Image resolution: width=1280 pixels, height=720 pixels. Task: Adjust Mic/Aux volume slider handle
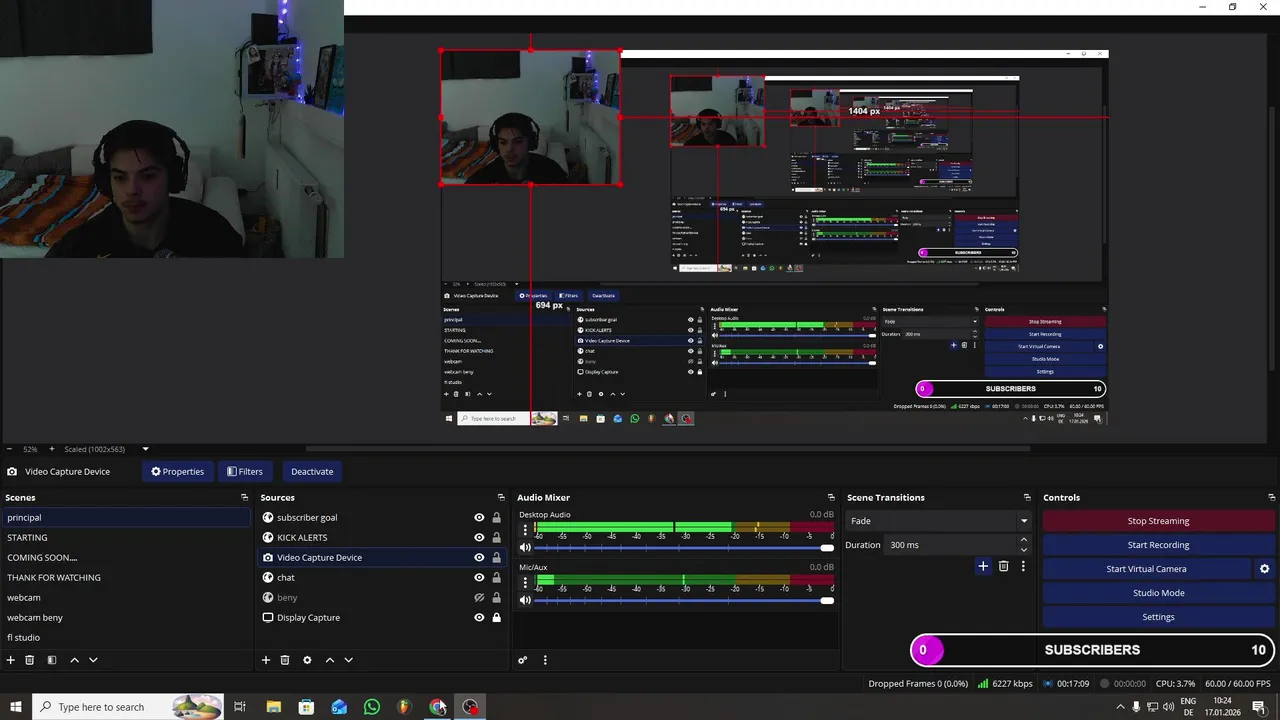coord(827,600)
